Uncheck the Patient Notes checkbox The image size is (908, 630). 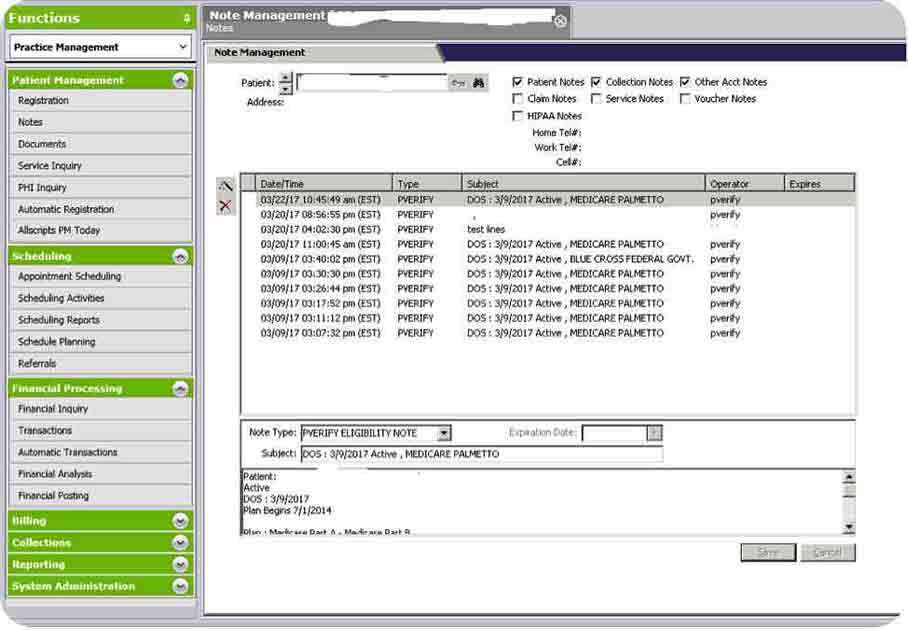[x=517, y=81]
